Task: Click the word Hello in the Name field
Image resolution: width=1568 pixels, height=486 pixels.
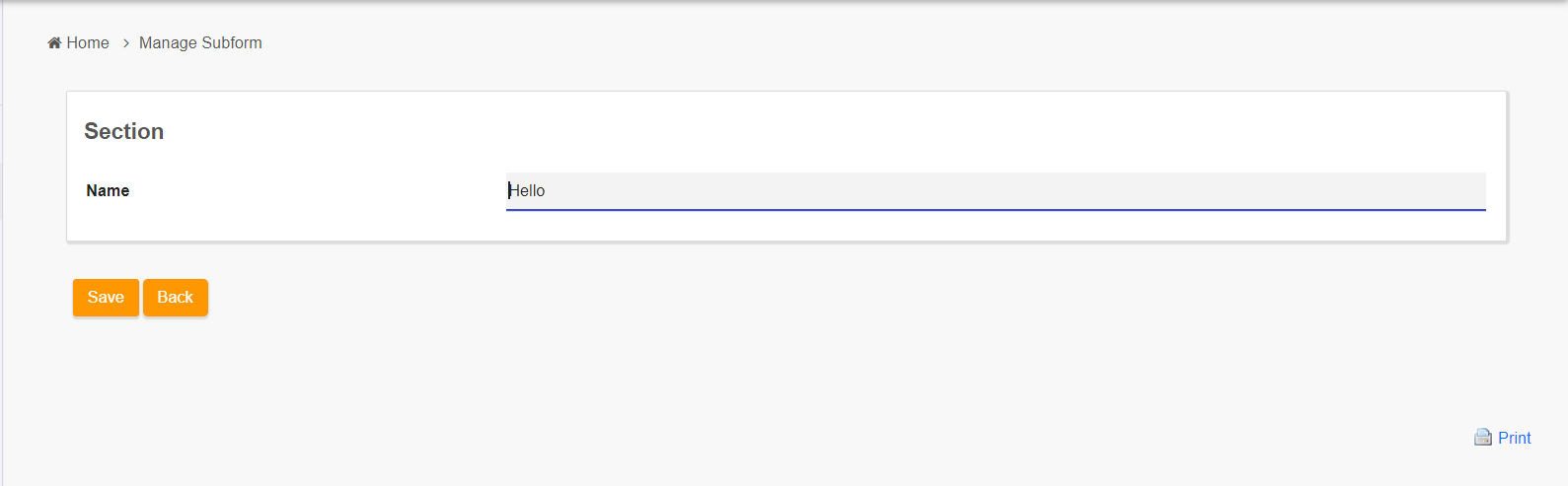Action: [x=527, y=190]
